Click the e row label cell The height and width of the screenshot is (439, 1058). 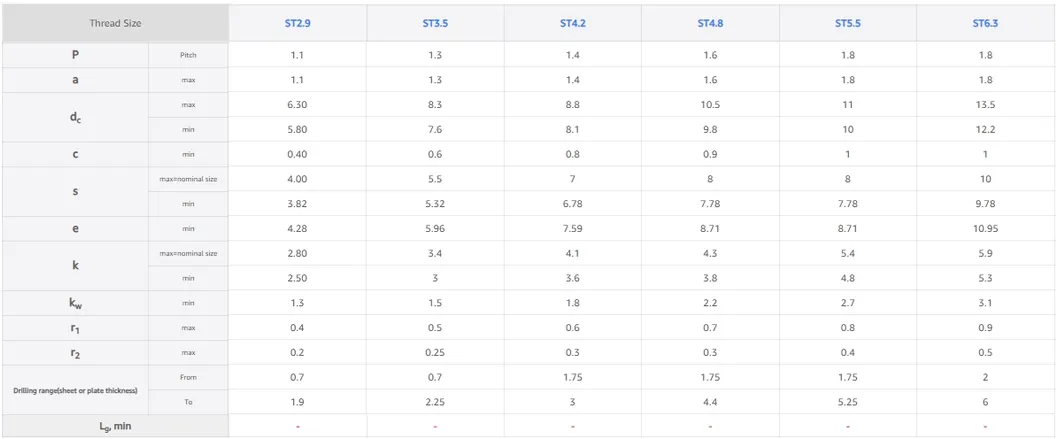75,229
